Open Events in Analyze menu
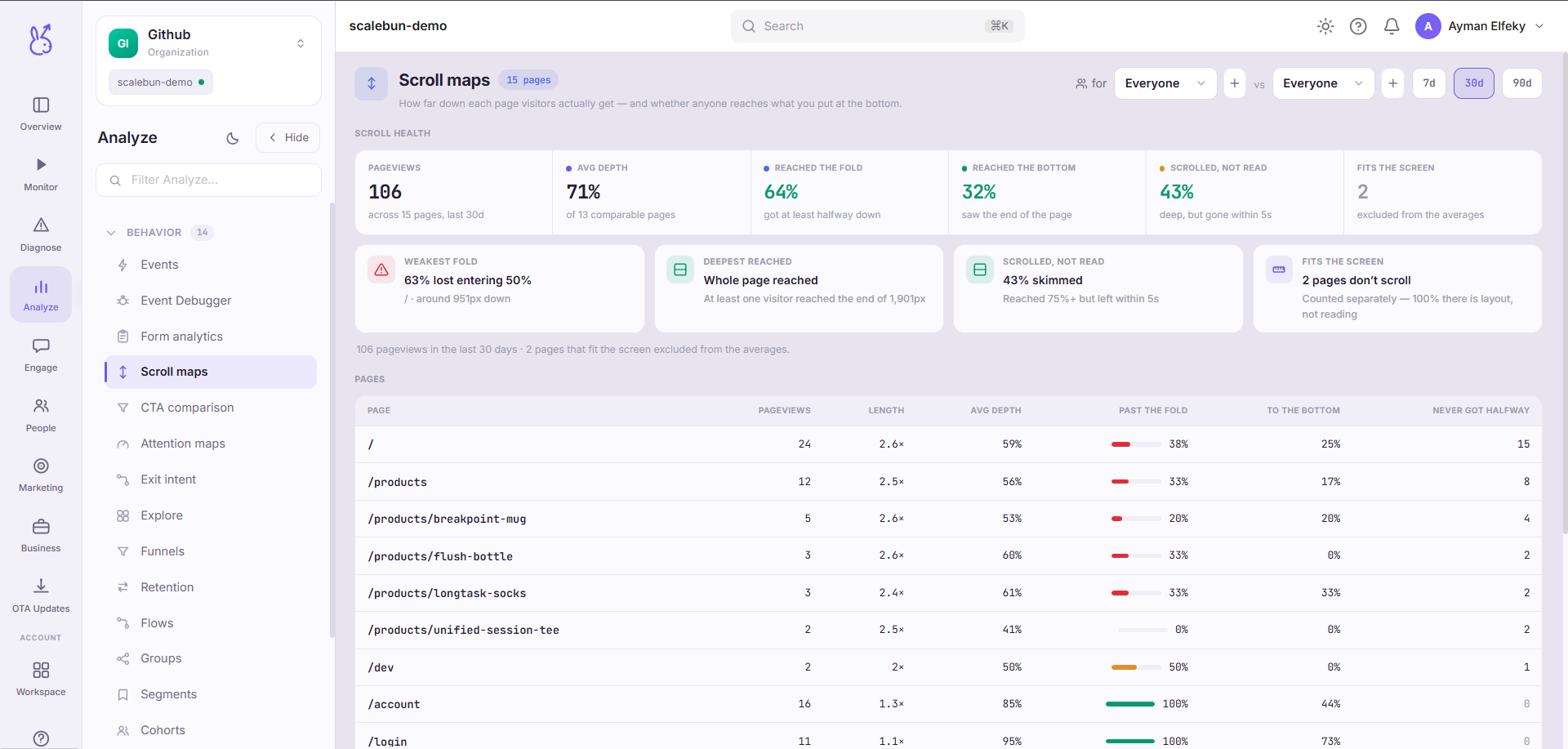Screen dimensions: 1568x749 (211, 265)
